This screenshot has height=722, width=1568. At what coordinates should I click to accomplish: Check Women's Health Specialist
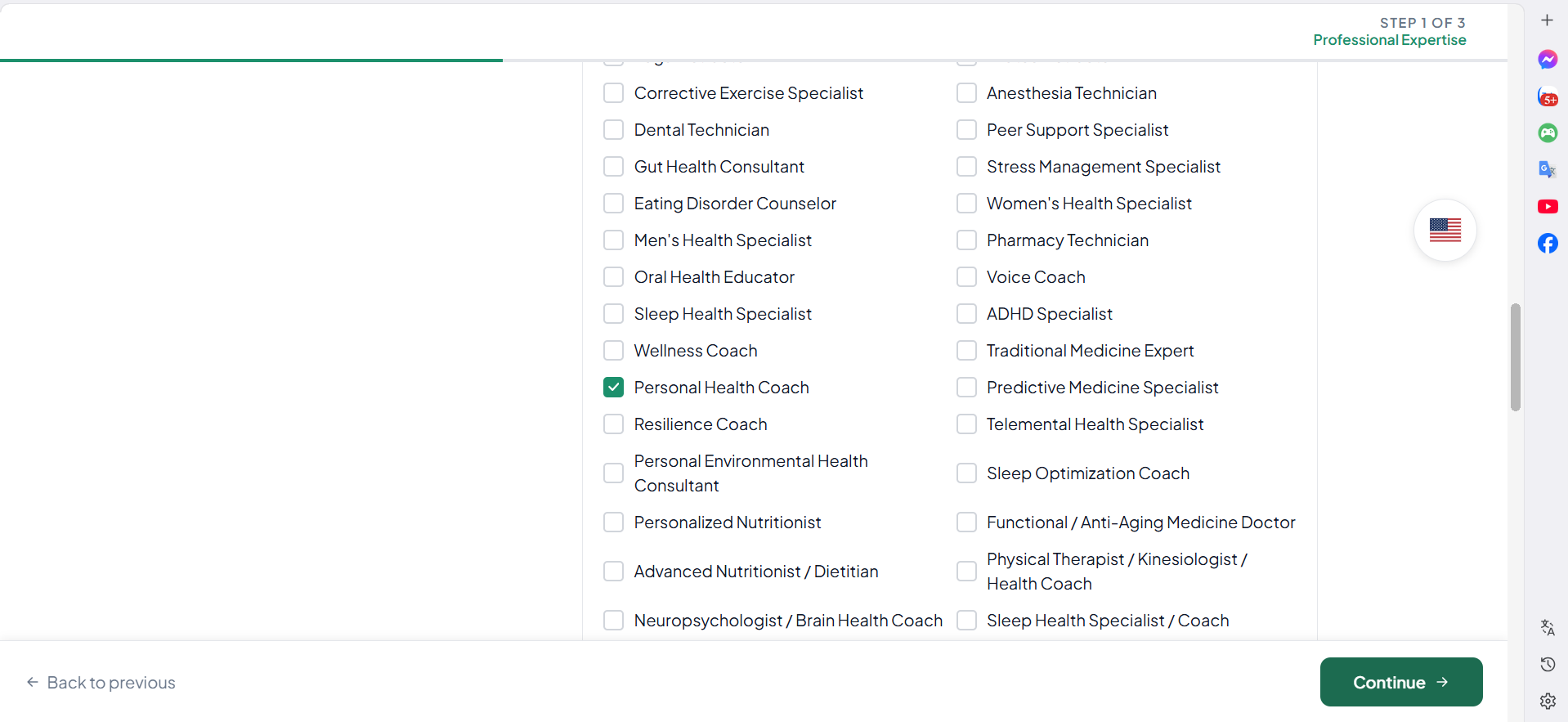pos(966,203)
